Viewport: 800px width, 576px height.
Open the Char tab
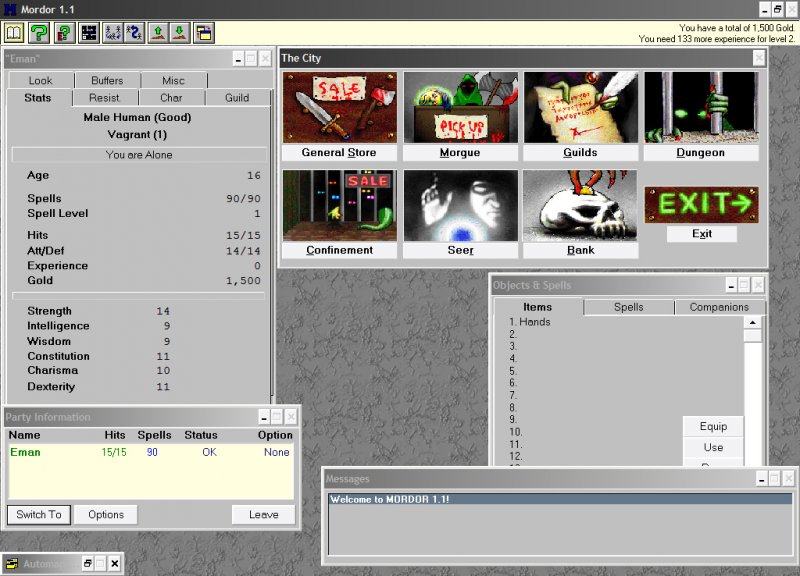click(x=171, y=97)
